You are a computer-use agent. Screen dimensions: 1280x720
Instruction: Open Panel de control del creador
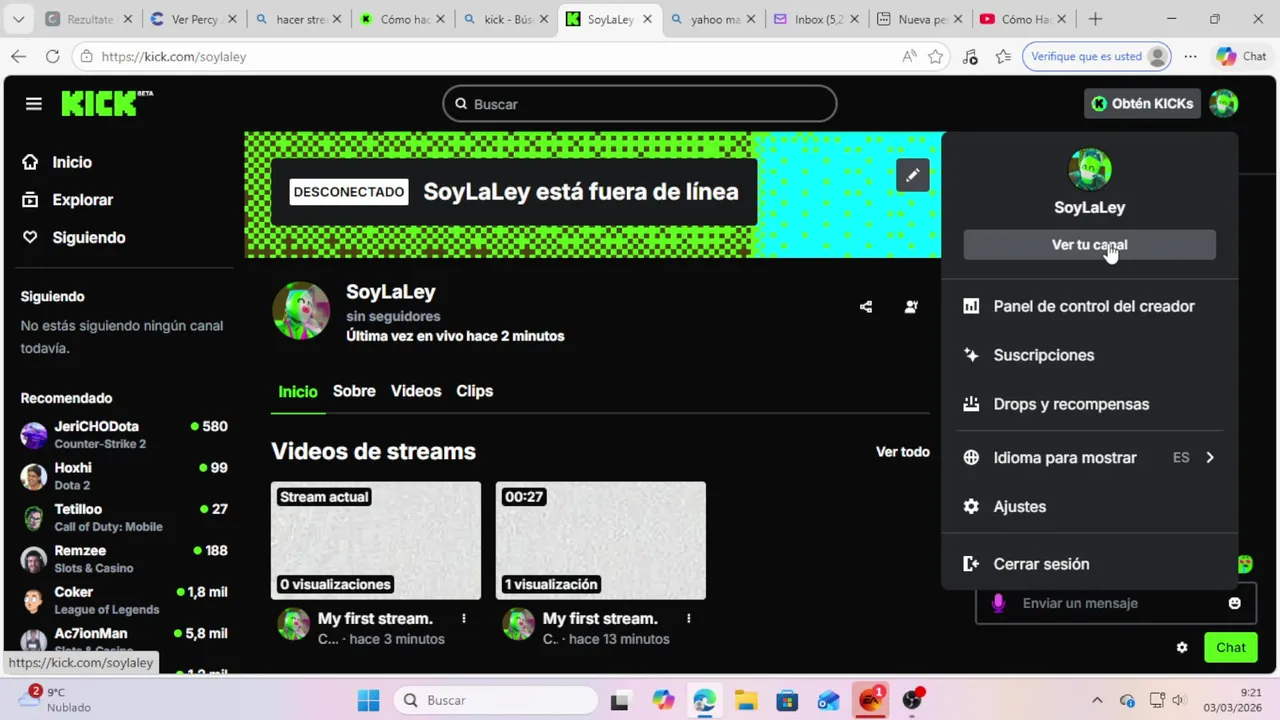pos(1089,306)
